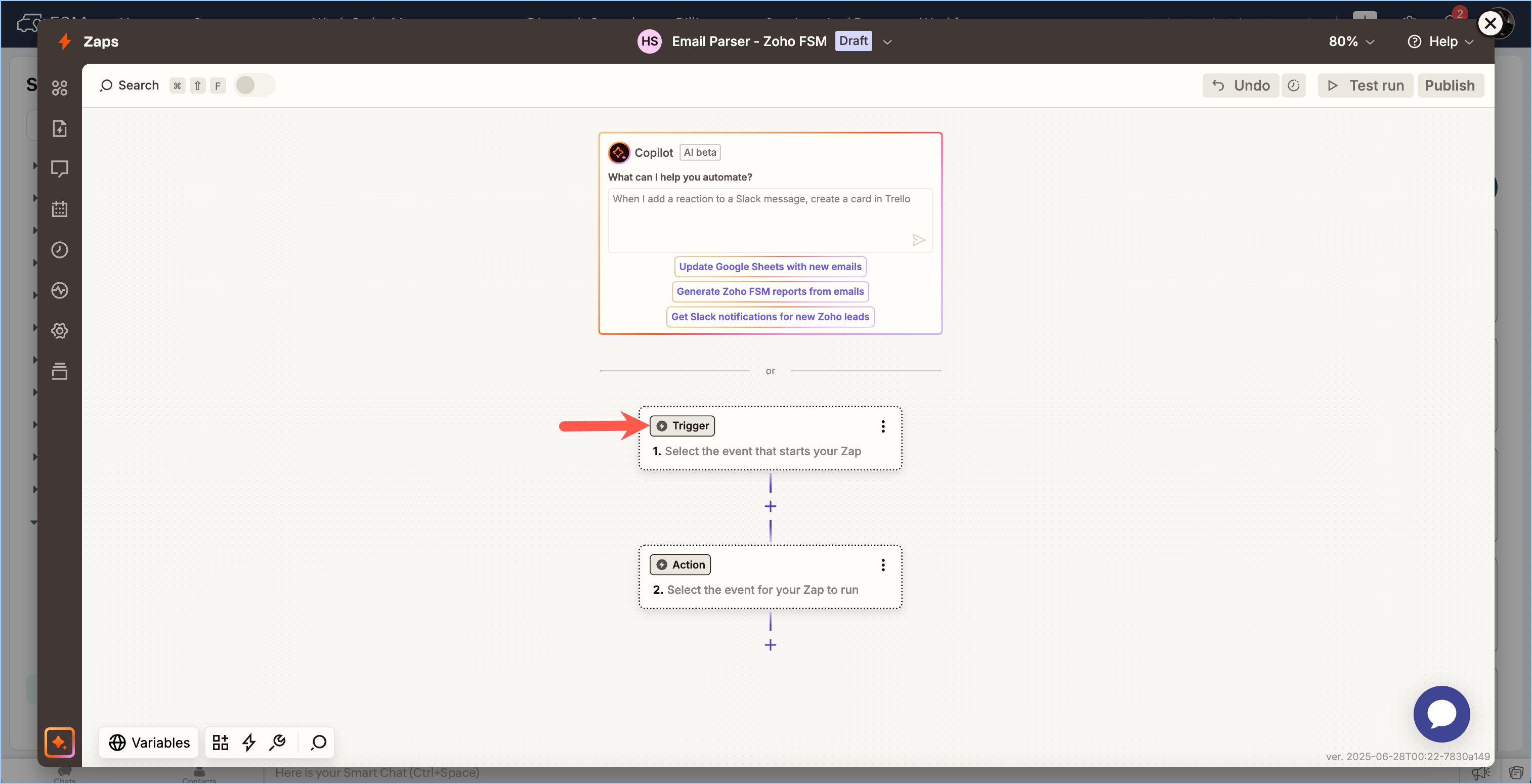Open the status activity icon in sidebar
This screenshot has width=1532, height=784.
coord(60,290)
